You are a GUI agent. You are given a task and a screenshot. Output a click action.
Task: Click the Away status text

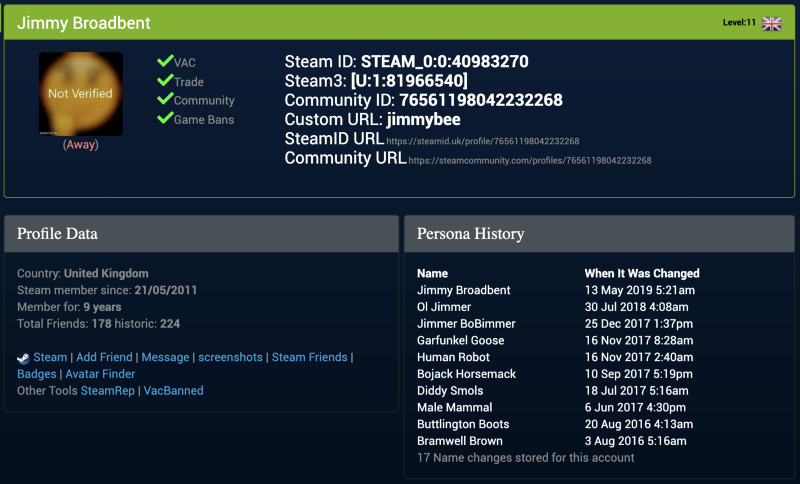(x=81, y=144)
